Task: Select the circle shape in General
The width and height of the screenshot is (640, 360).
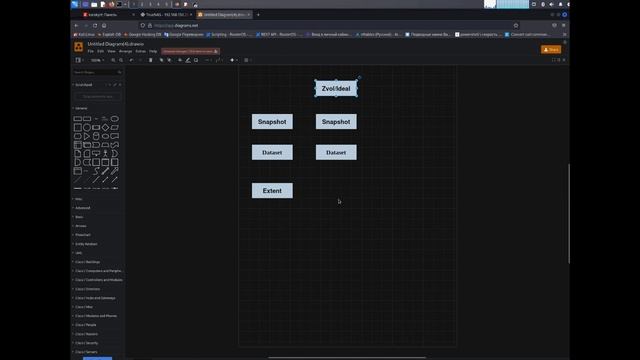Action: [87, 127]
